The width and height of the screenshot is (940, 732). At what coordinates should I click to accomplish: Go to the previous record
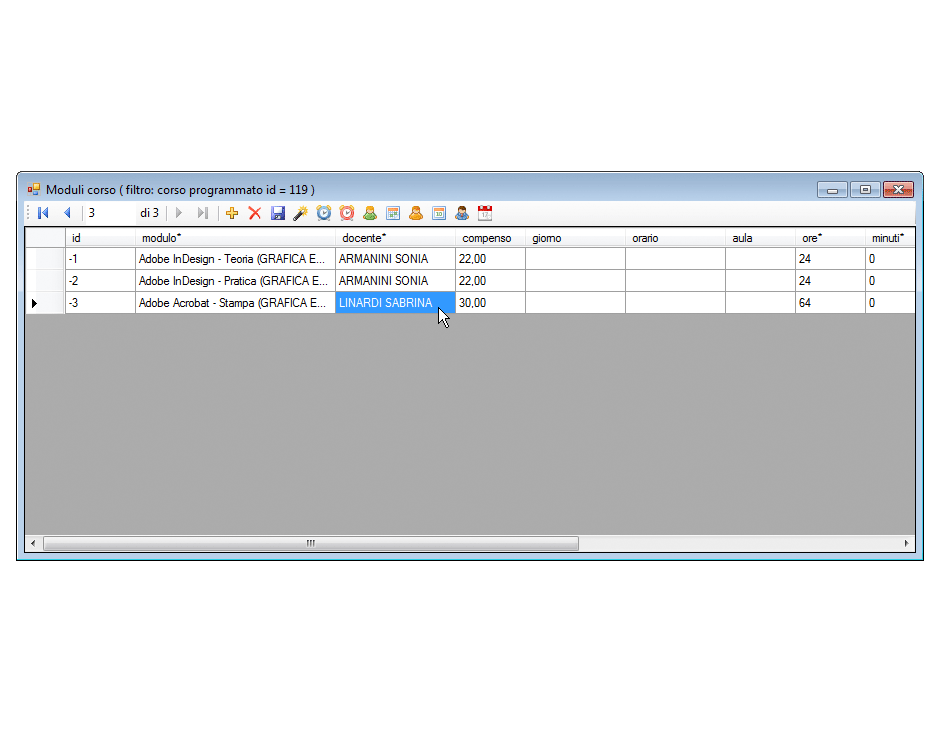coord(67,213)
